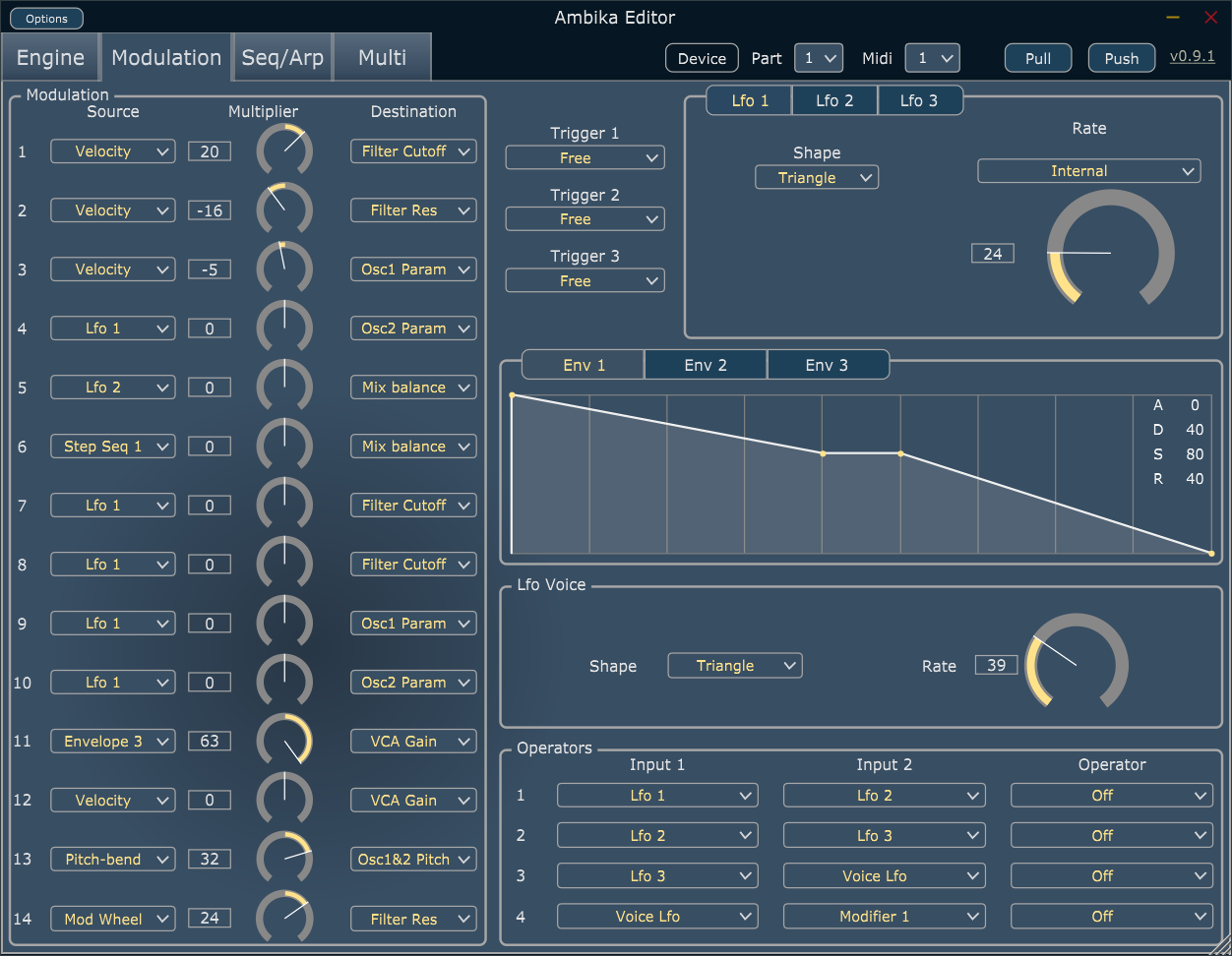Open the Multi tab

[382, 57]
